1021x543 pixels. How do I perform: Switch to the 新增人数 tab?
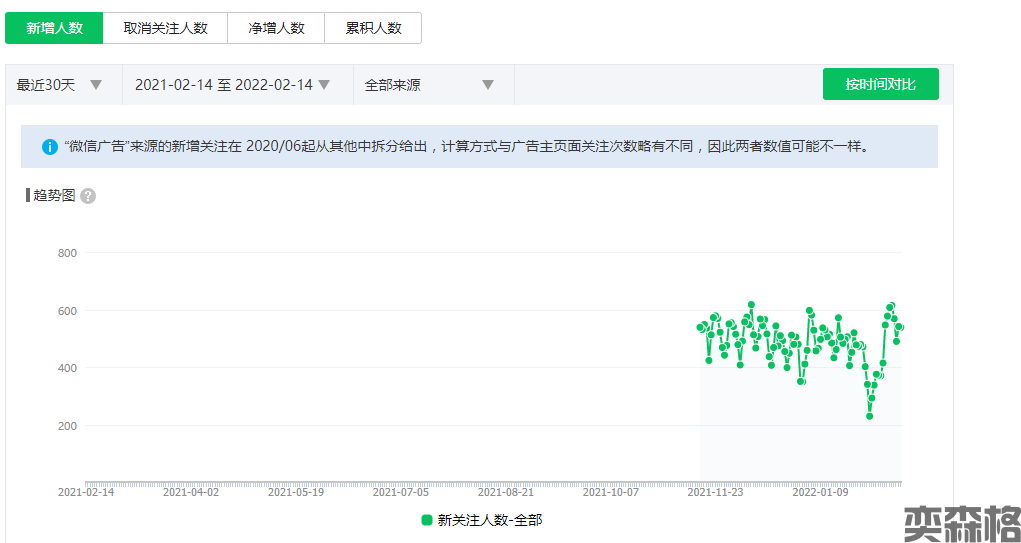(x=54, y=28)
